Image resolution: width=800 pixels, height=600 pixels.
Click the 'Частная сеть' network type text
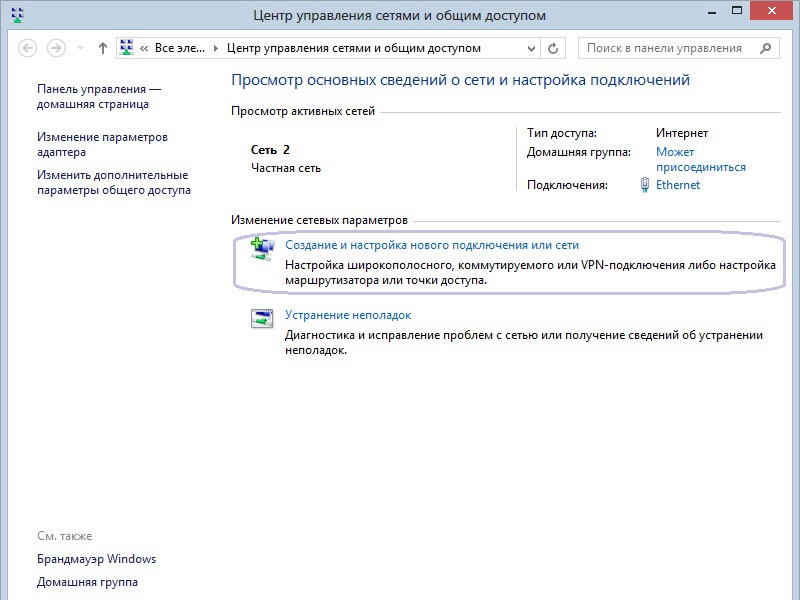click(286, 168)
